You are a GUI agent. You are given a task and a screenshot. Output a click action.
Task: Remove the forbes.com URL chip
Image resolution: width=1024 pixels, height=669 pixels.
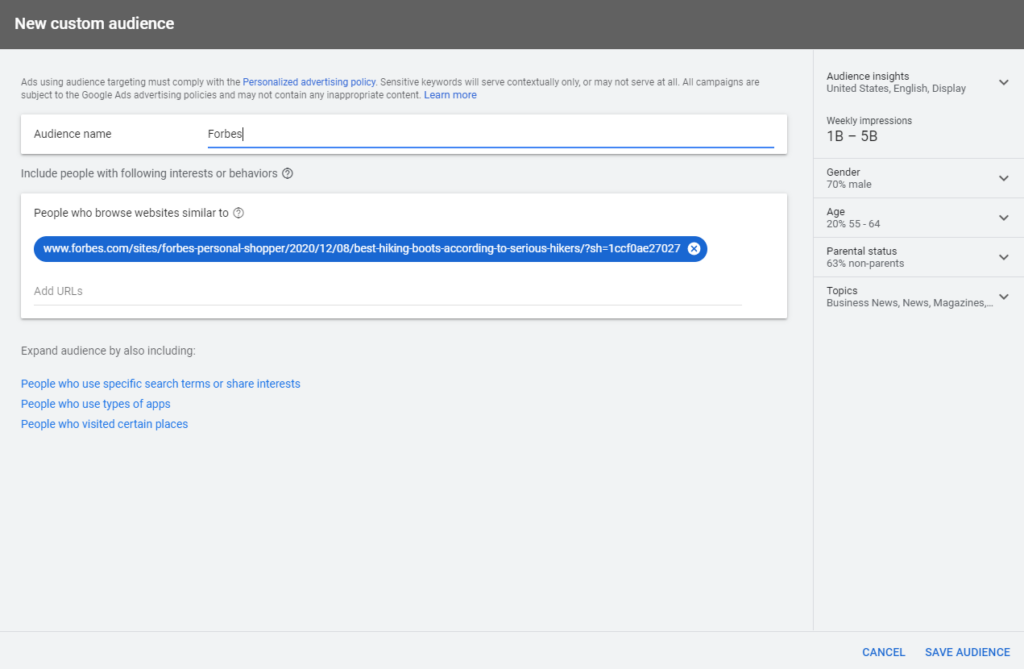tap(694, 249)
